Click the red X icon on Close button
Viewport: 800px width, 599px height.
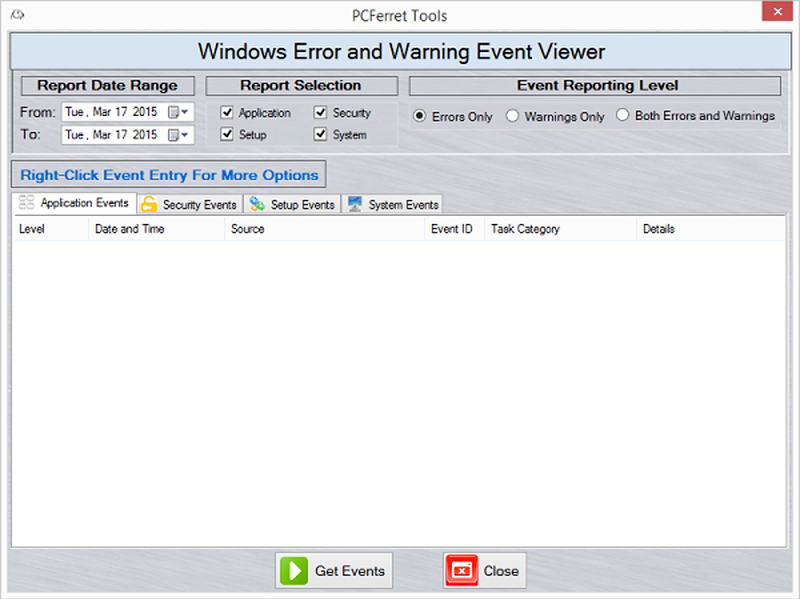pyautogui.click(x=462, y=570)
